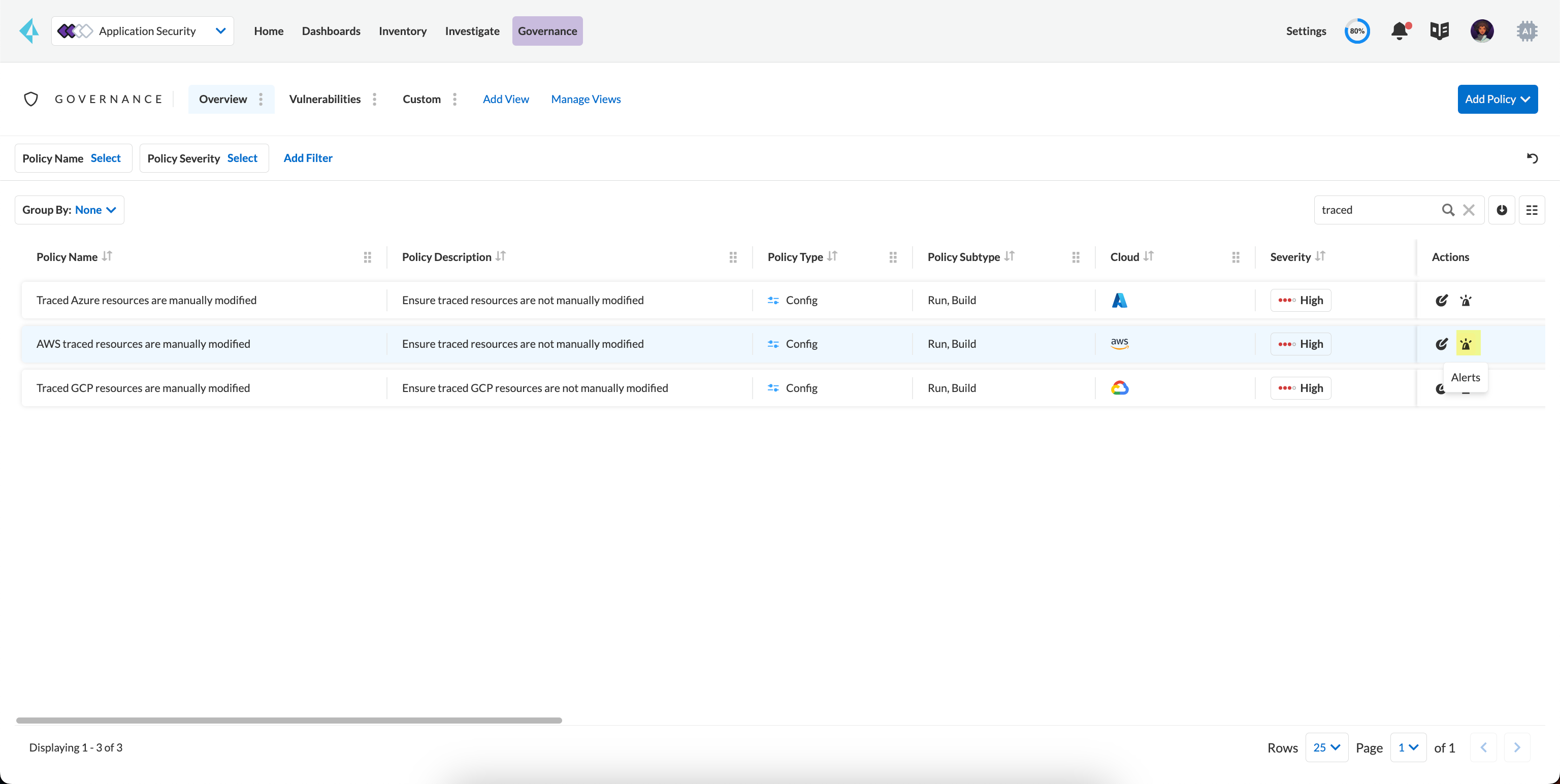
Task: Toggle sorting on the Severity column
Action: pos(1320,256)
